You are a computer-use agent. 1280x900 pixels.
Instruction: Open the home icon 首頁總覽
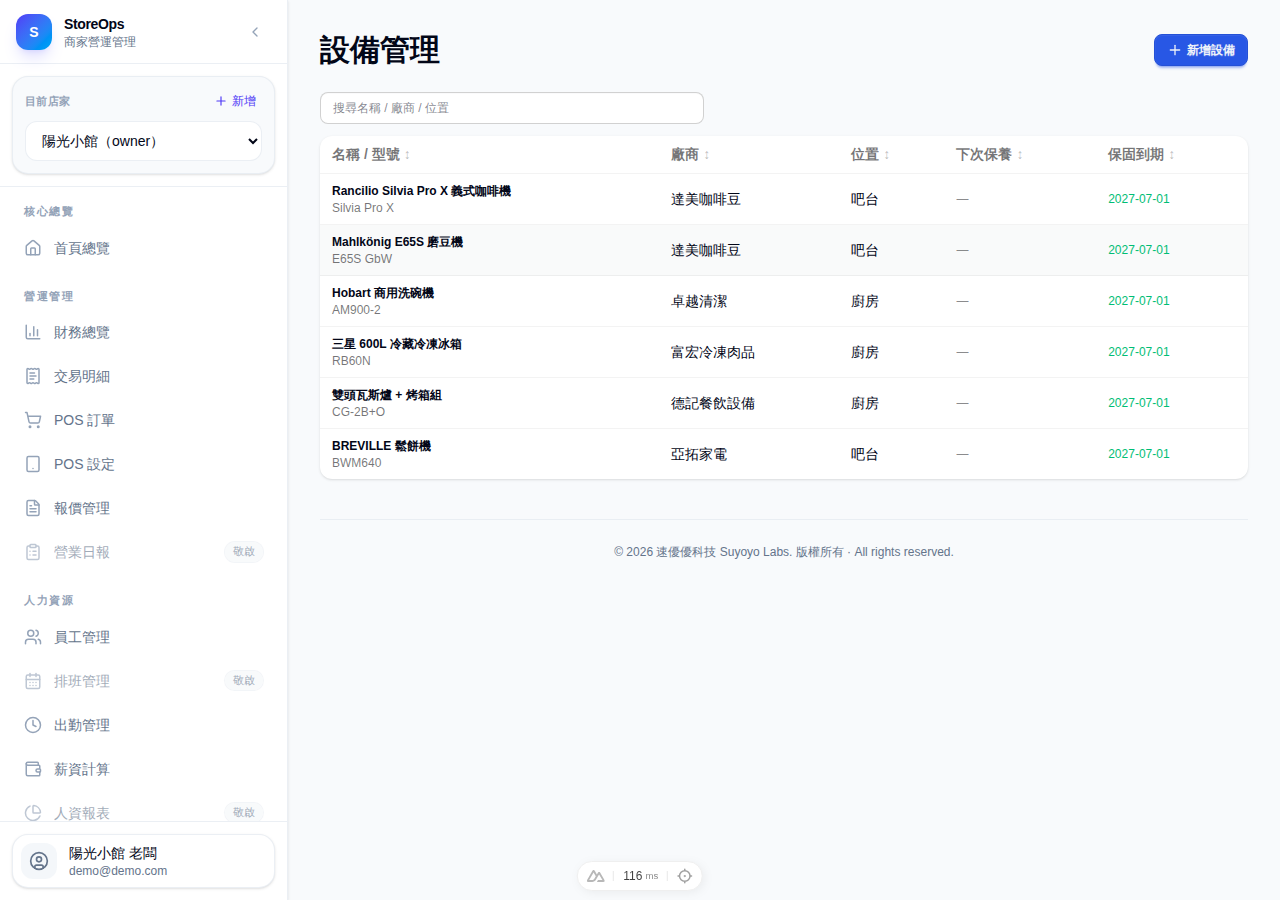coord(33,248)
